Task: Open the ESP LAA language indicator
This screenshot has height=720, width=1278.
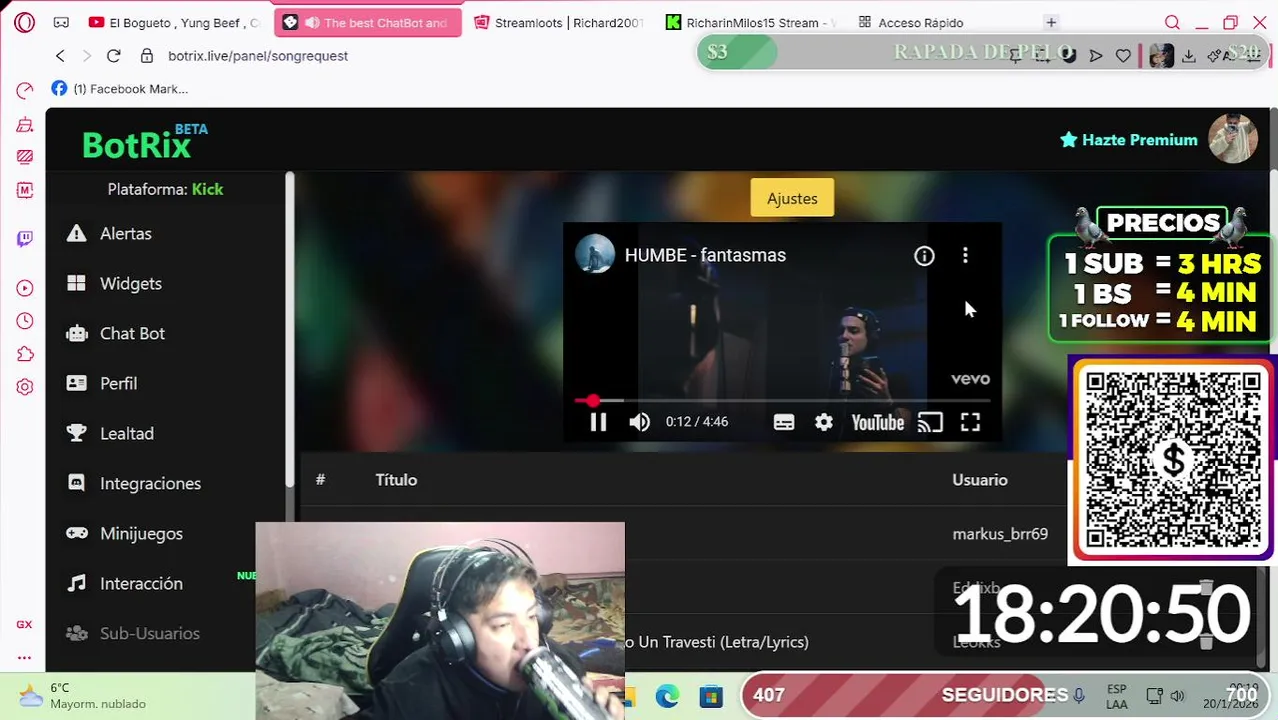Action: pyautogui.click(x=1117, y=697)
